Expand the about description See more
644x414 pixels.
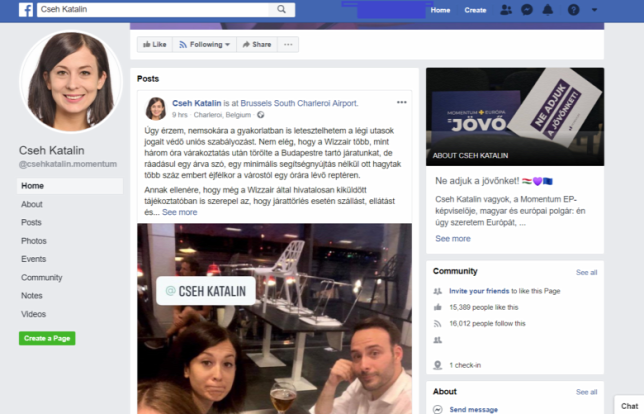pyautogui.click(x=453, y=239)
